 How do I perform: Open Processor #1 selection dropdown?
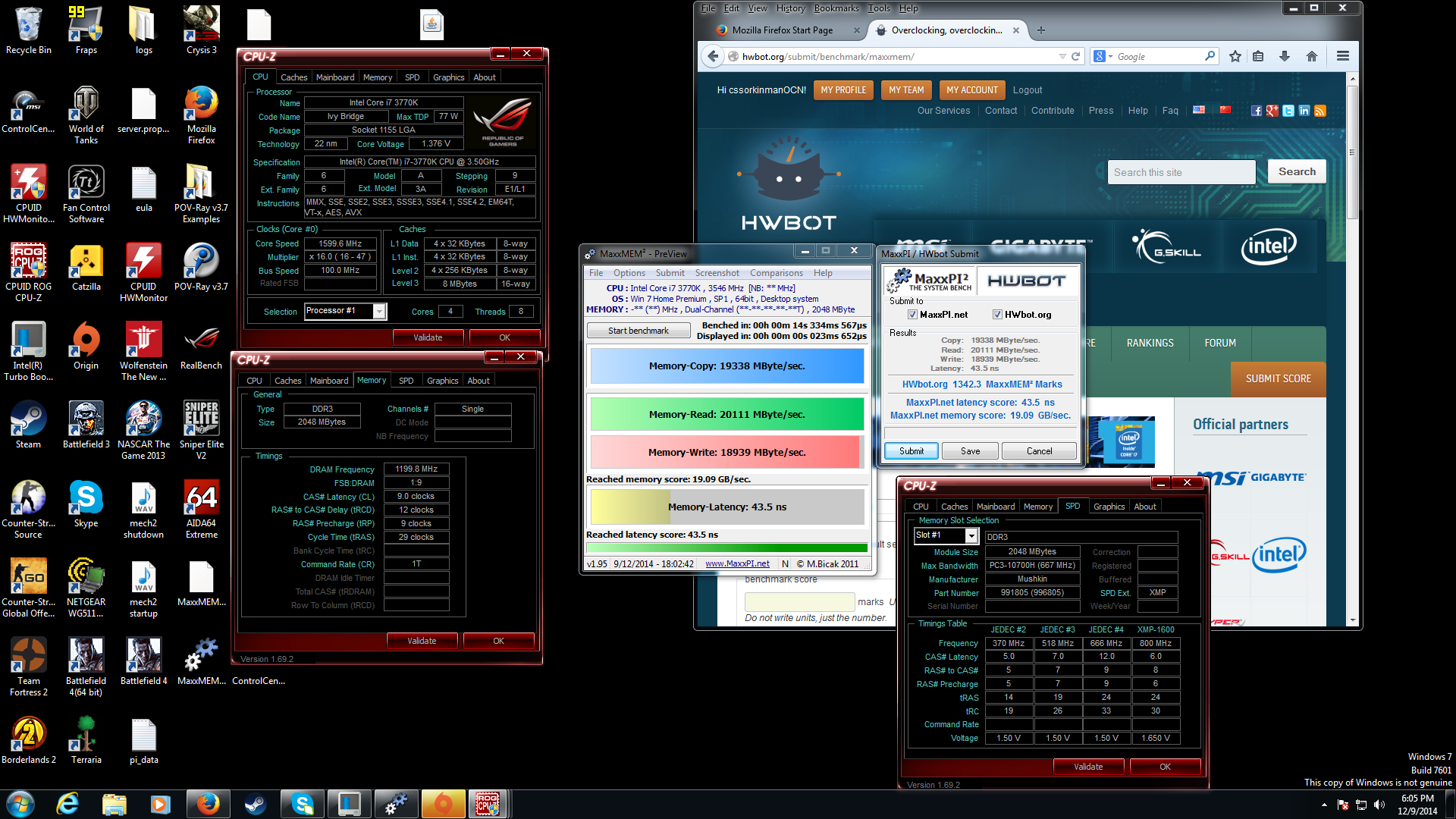click(x=379, y=312)
